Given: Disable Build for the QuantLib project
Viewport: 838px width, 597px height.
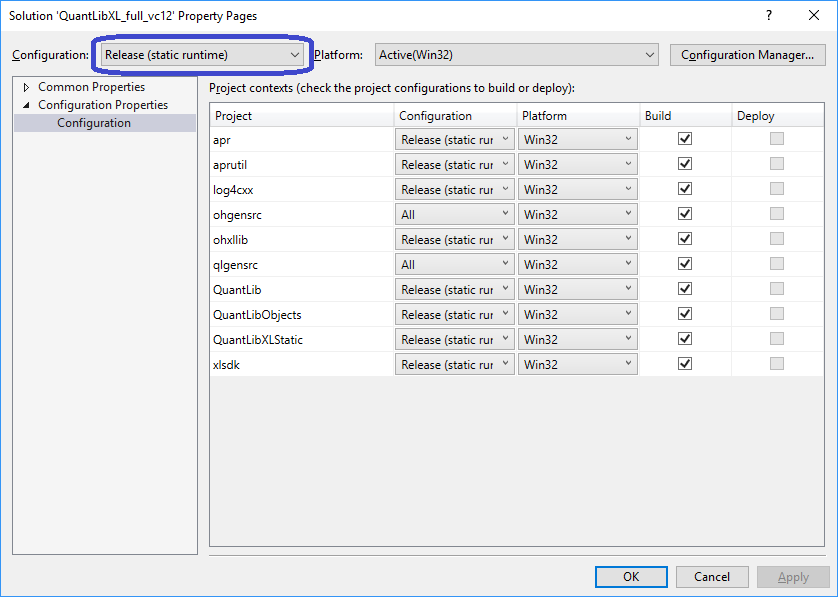Looking at the screenshot, I should (x=685, y=289).
